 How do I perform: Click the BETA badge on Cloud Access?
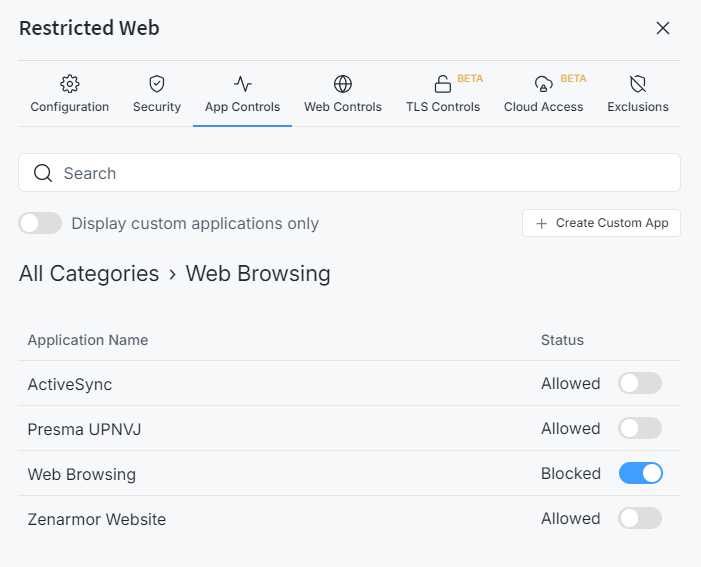[573, 79]
